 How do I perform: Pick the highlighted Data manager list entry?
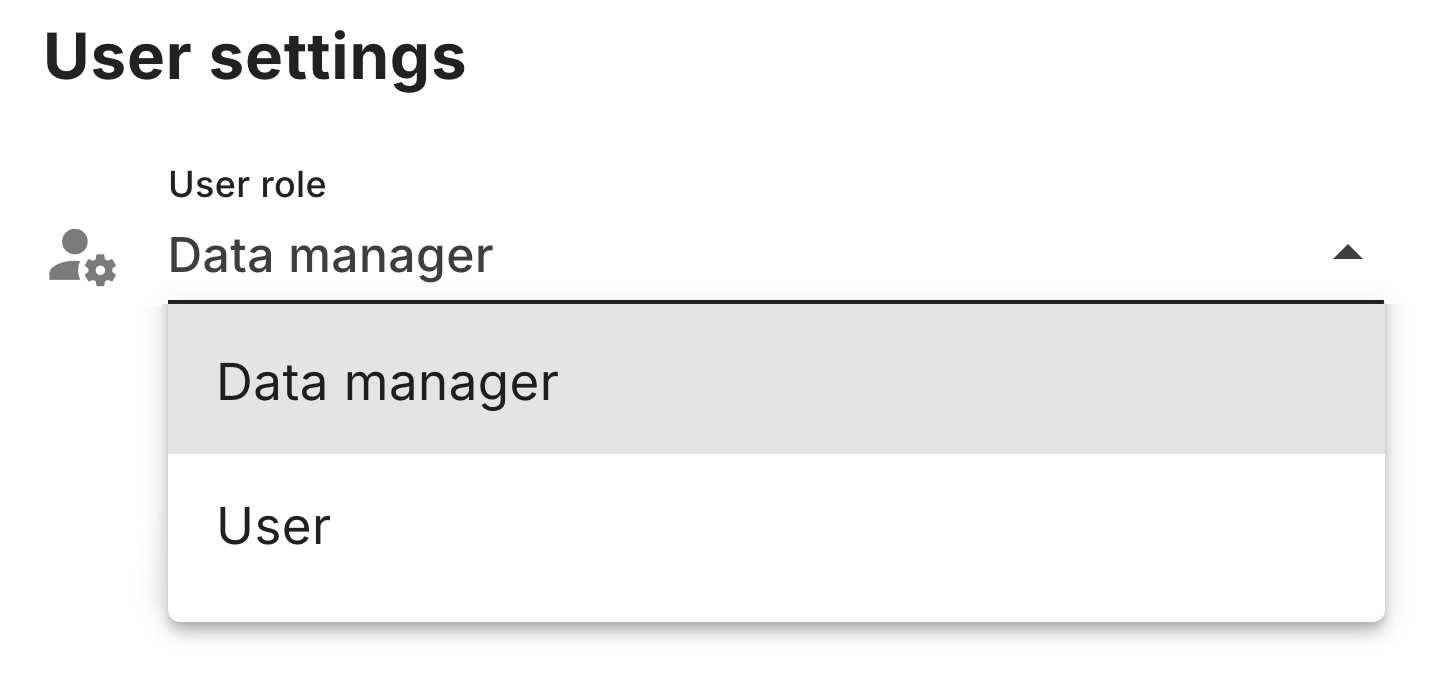click(776, 382)
